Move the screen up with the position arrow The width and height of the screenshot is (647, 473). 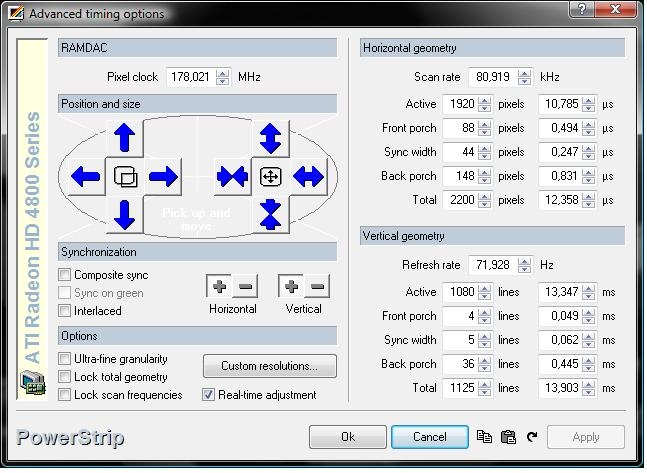125,138
